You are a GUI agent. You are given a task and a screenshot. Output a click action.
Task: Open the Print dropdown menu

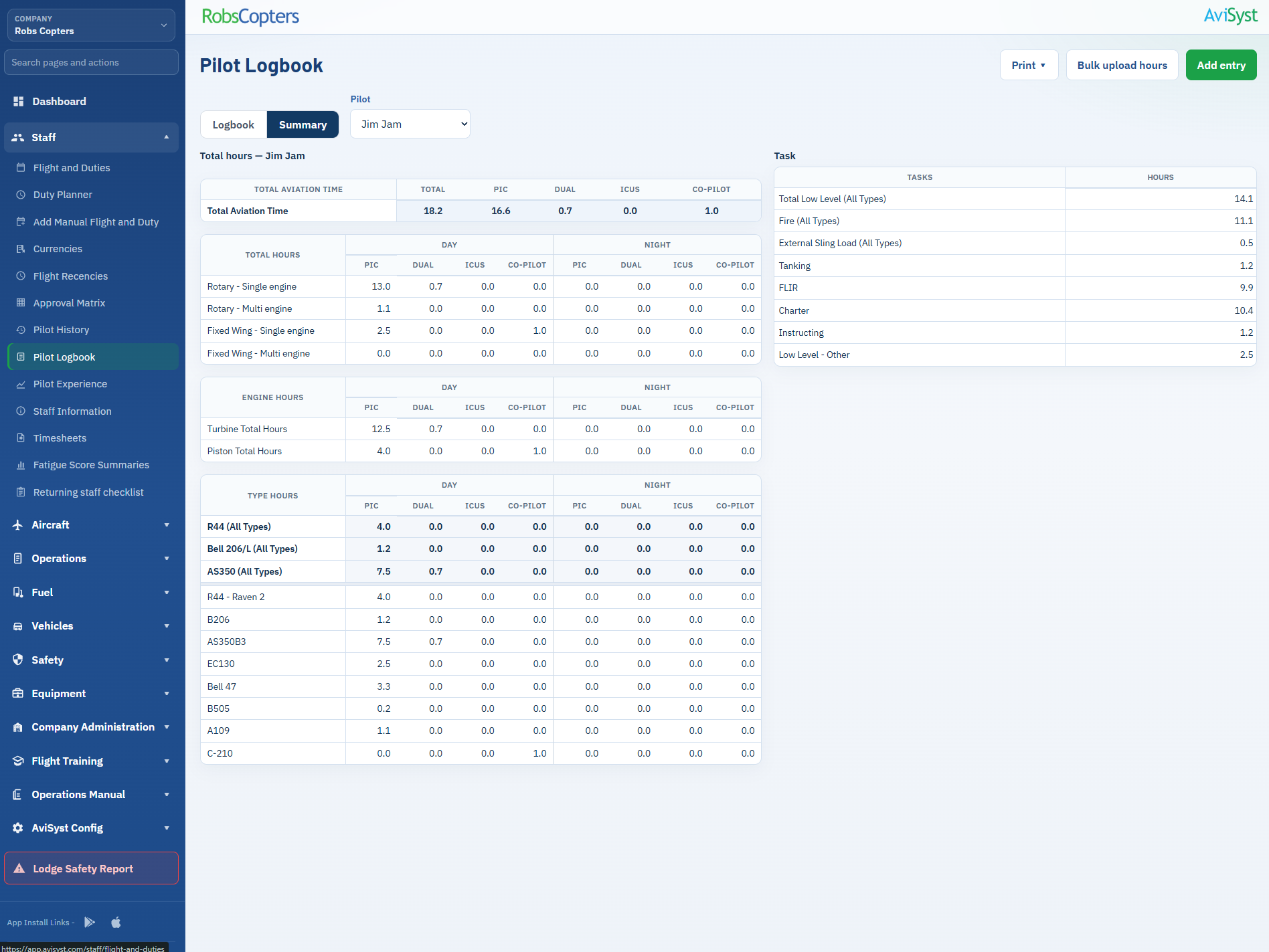click(x=1029, y=65)
